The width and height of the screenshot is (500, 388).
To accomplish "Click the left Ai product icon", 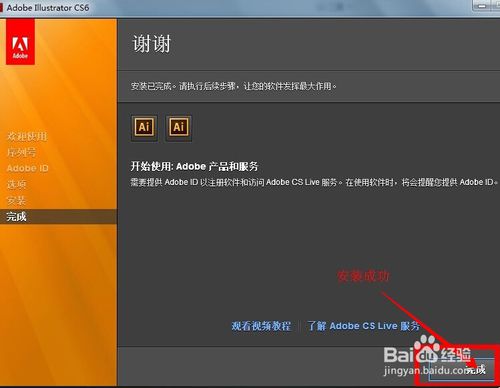I will pyautogui.click(x=144, y=127).
